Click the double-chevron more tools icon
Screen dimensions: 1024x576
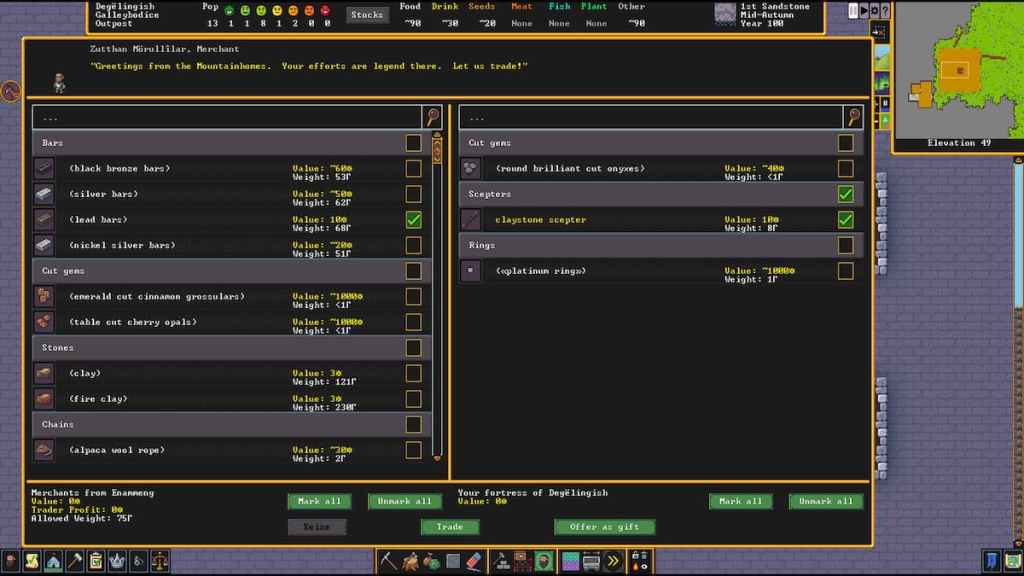[613, 561]
